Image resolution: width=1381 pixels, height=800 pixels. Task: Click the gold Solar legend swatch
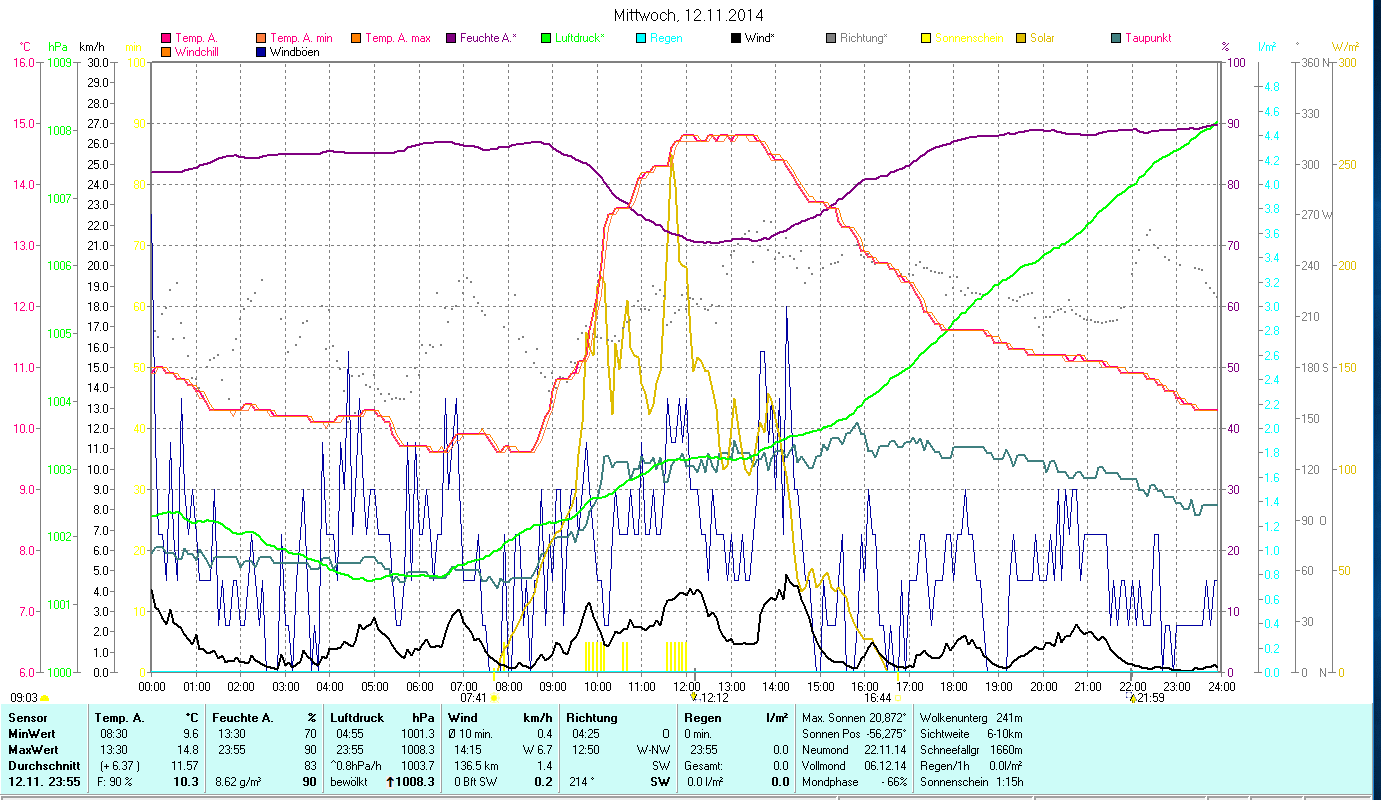tap(1020, 39)
